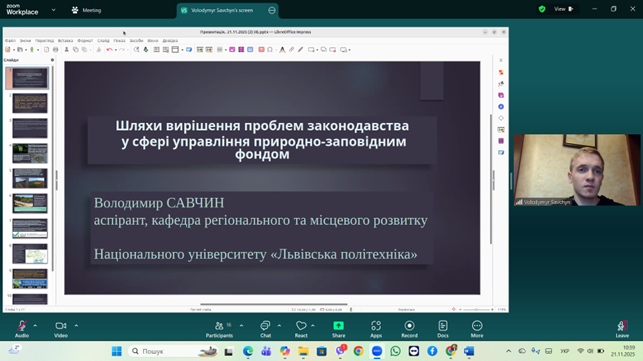Open the React emoji menu
This screenshot has width=643, height=361.
301,329
